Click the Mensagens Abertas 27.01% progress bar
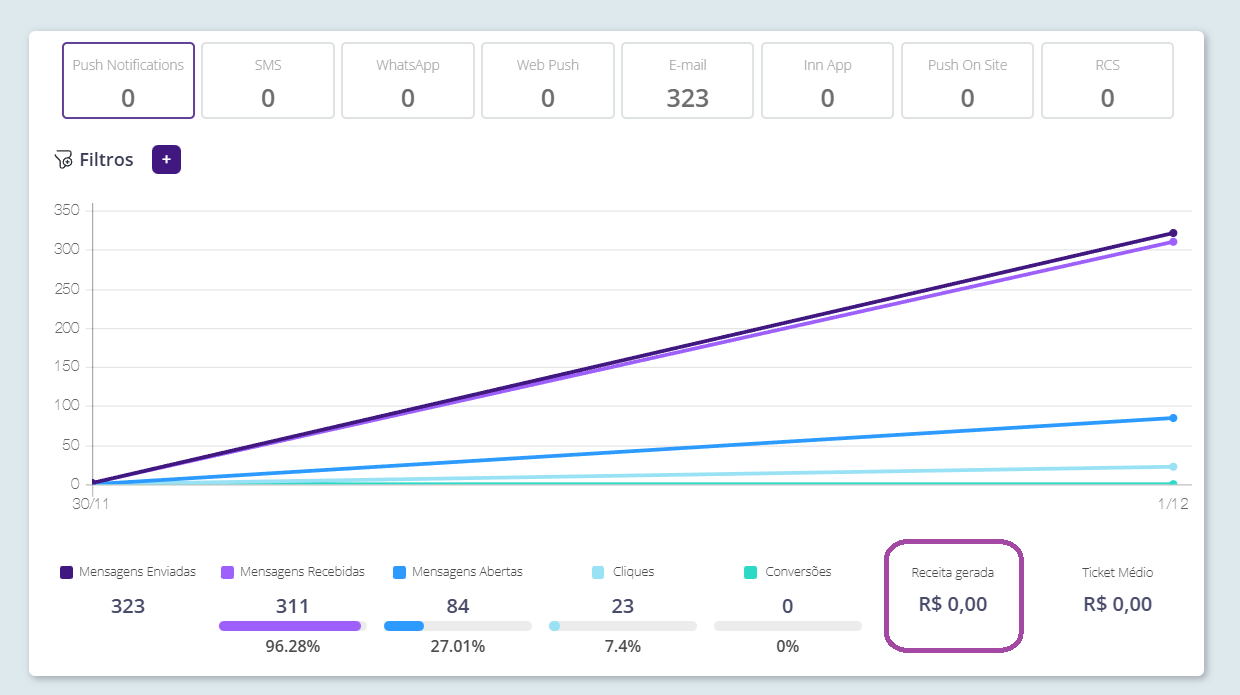 click(458, 626)
